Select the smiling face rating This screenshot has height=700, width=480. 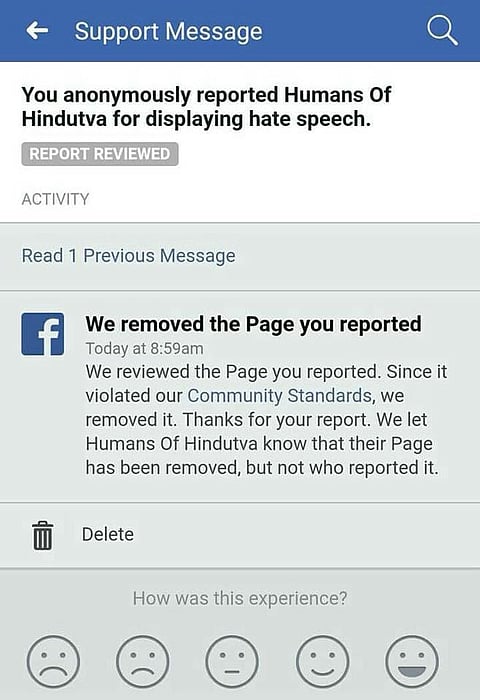tap(322, 662)
